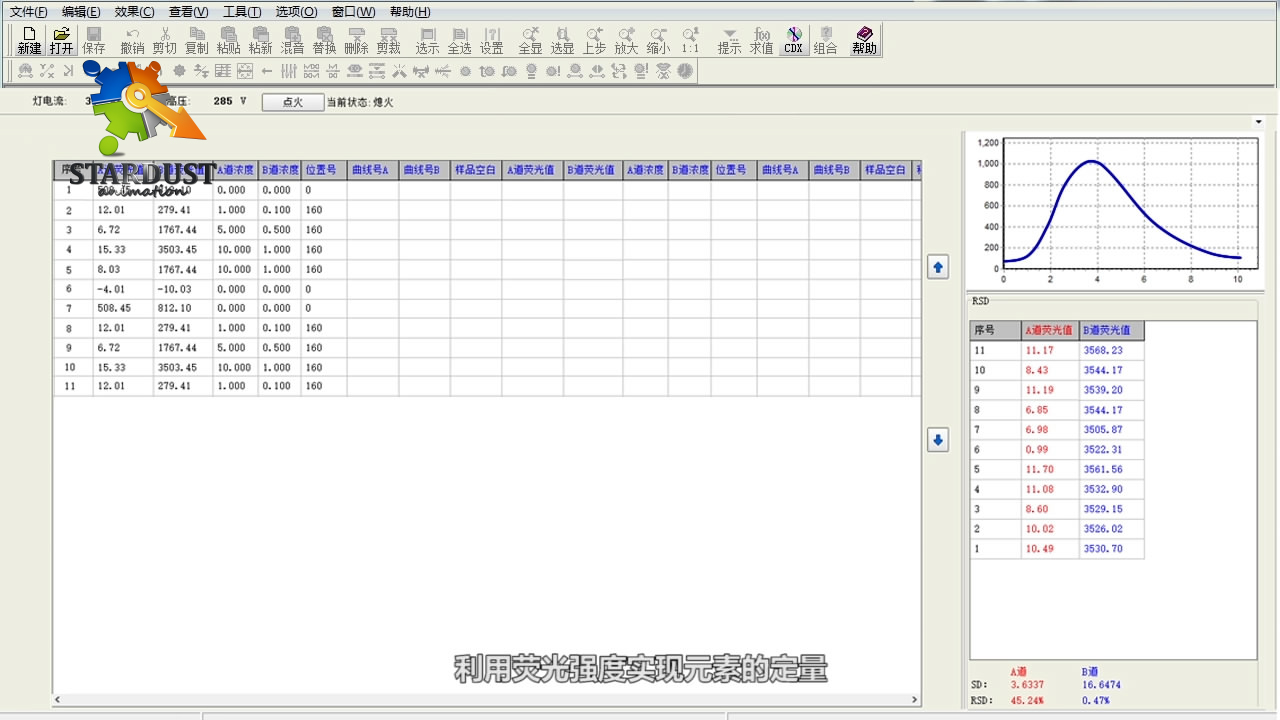The width and height of the screenshot is (1280, 720).
Task: Click the 保存 (Save) toolbar icon
Action: coord(93,40)
